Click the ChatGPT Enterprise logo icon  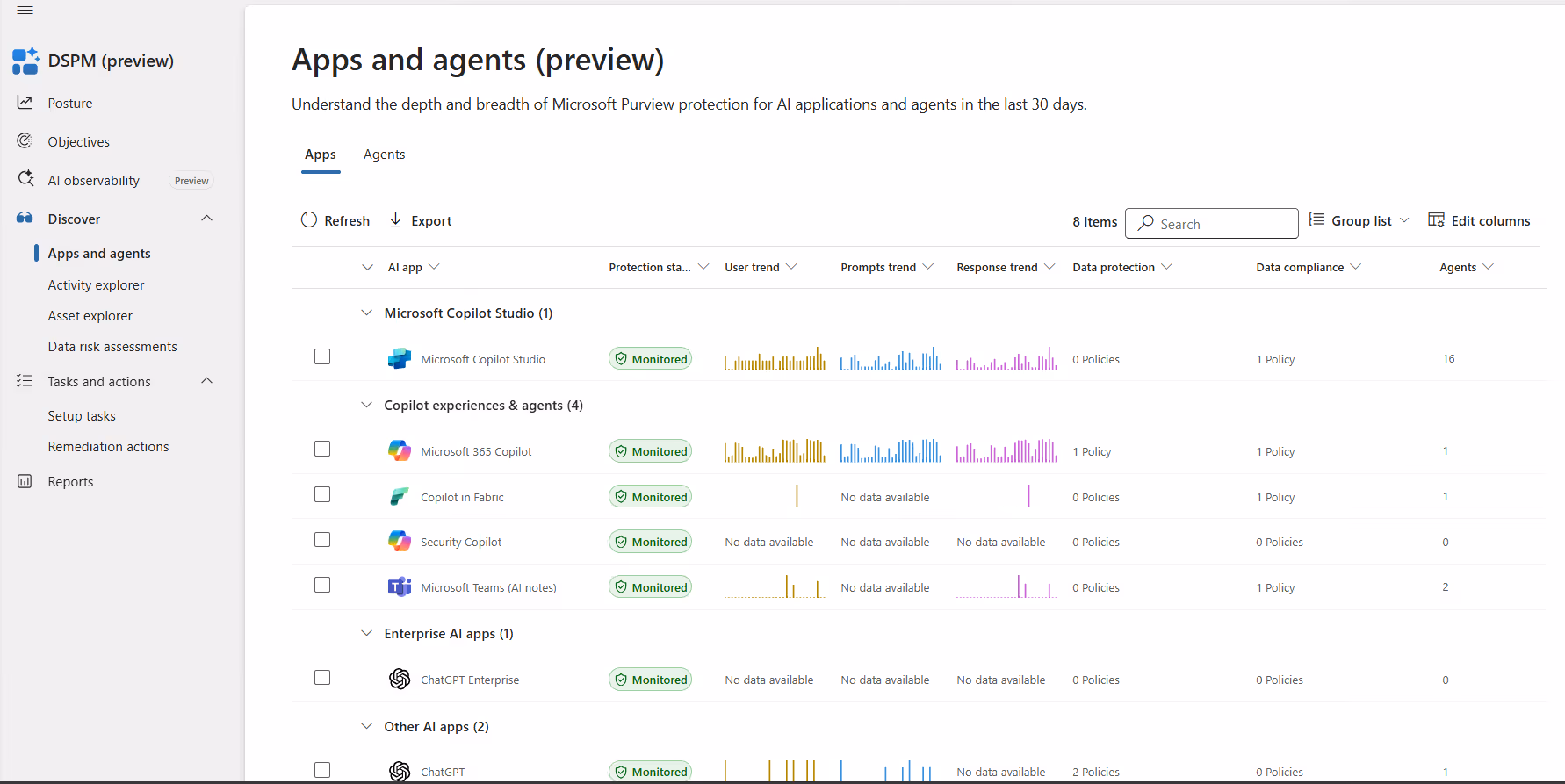click(400, 679)
